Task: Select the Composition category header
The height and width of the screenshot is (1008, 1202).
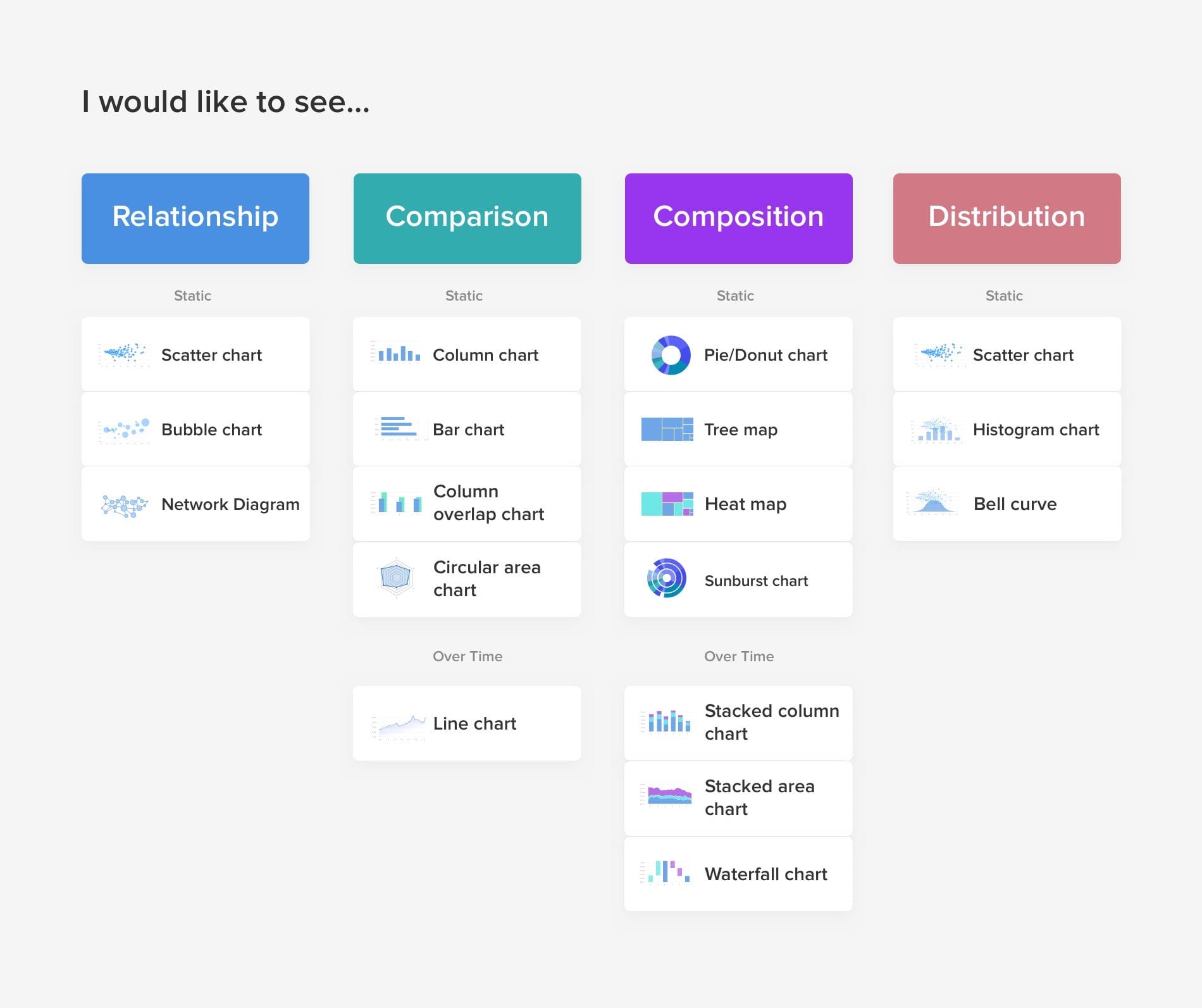Action: (738, 218)
